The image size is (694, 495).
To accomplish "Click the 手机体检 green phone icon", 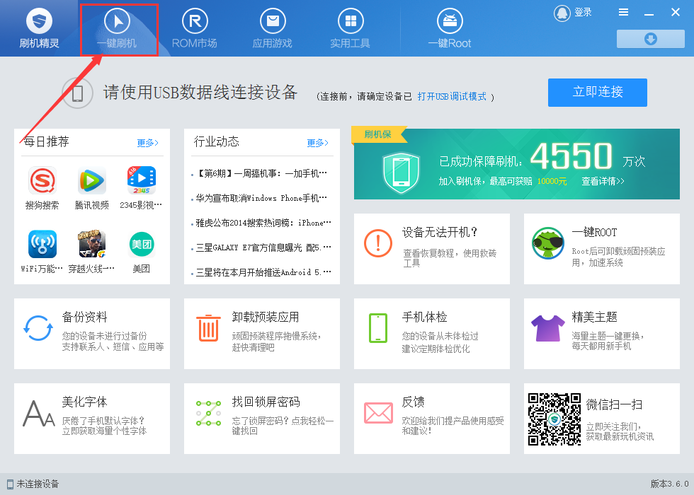I will (x=378, y=328).
